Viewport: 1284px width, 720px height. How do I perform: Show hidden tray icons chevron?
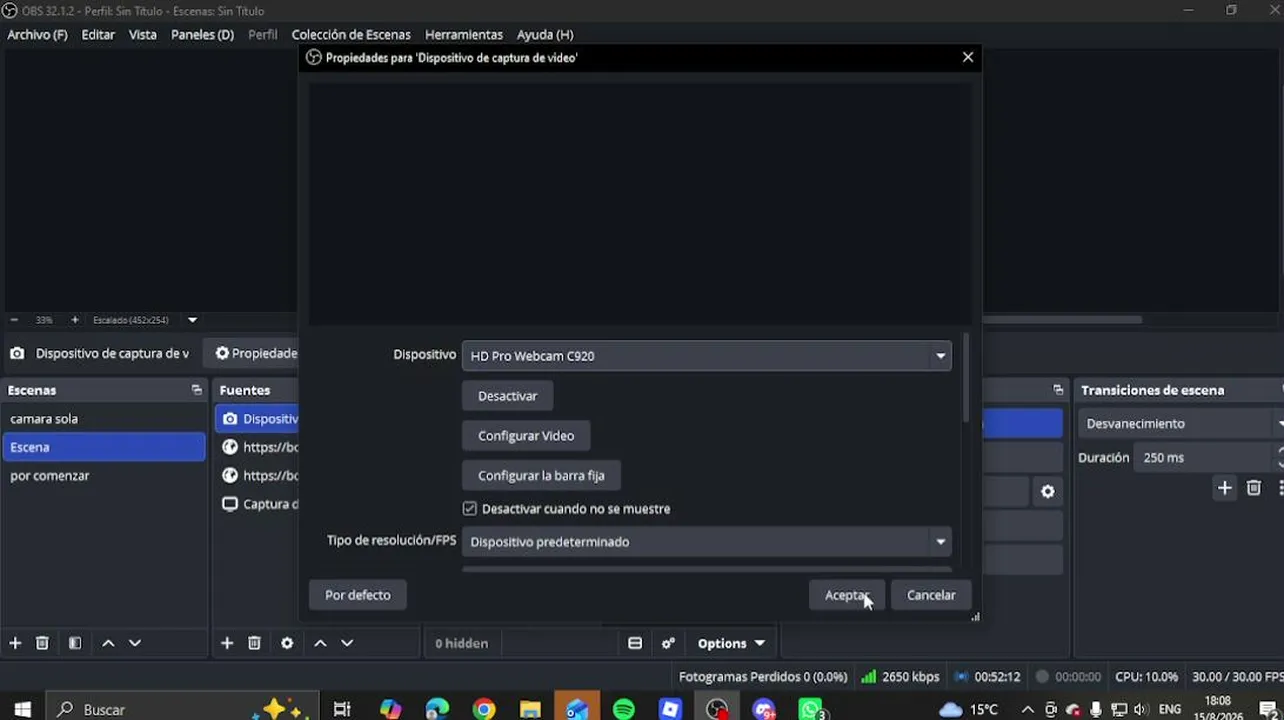tap(1027, 709)
